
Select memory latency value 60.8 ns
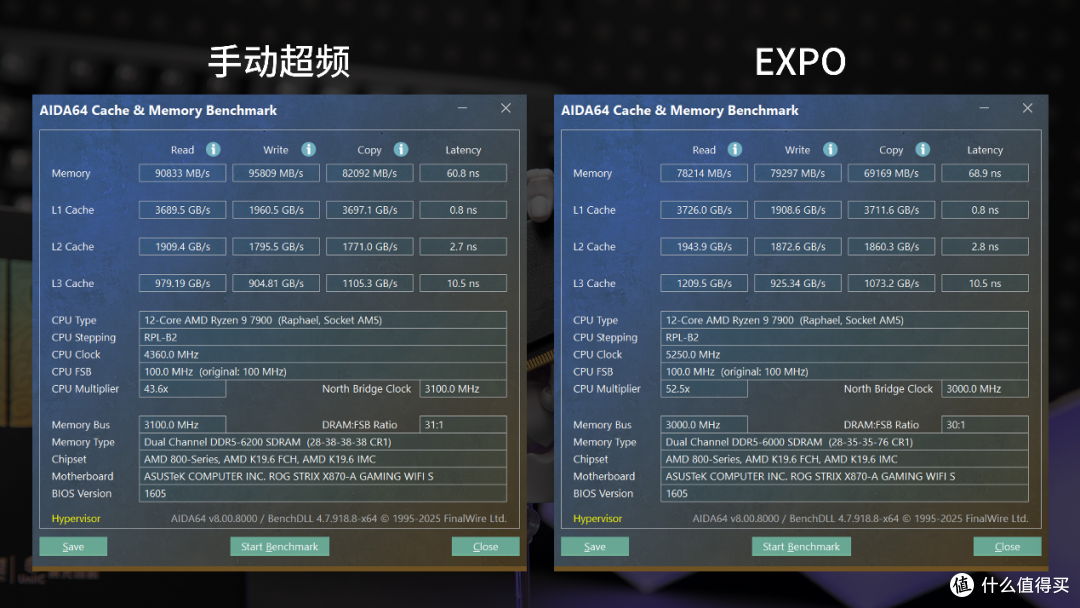pos(463,173)
